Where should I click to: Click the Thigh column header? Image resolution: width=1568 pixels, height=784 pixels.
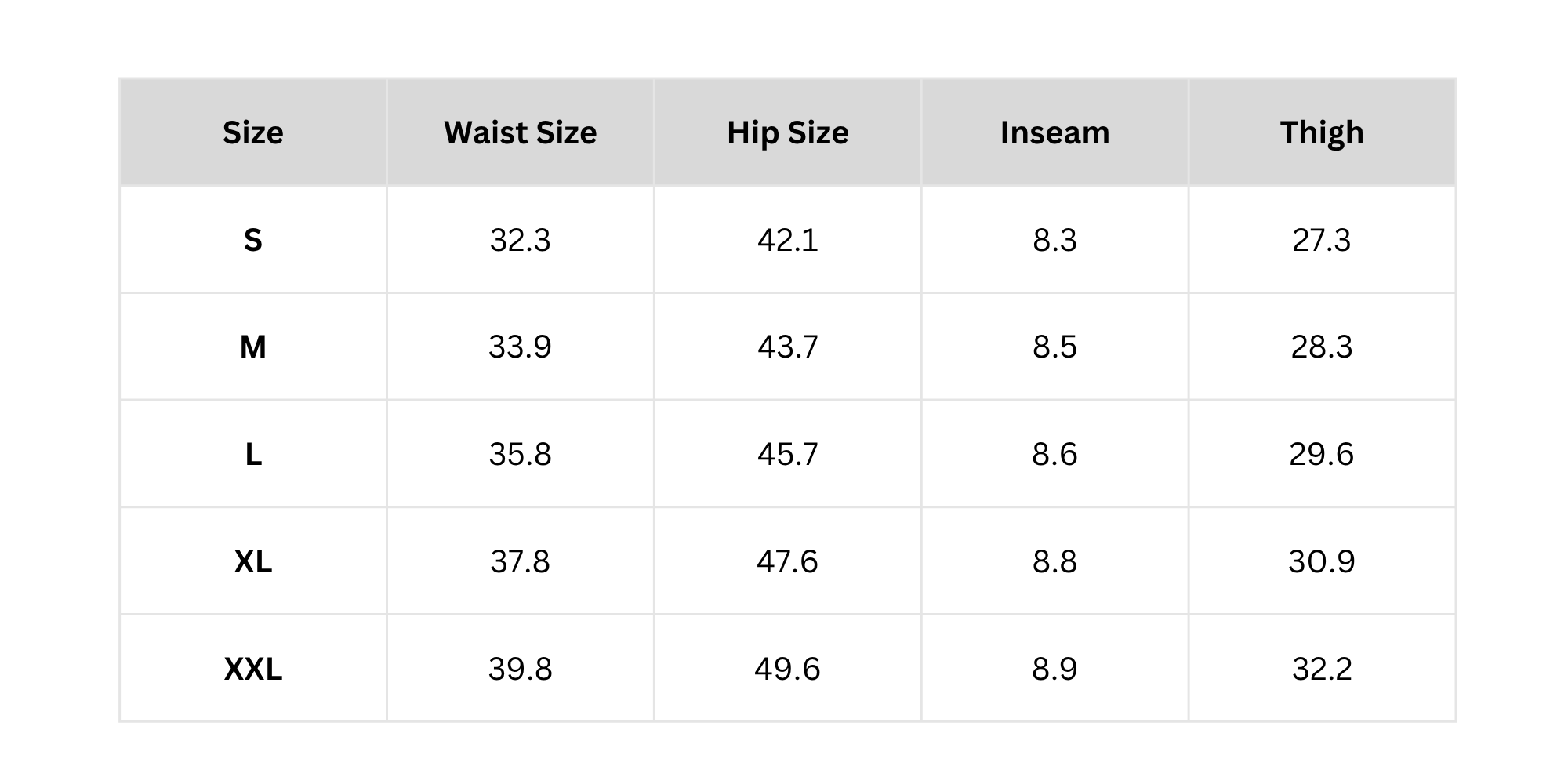pyautogui.click(x=1322, y=132)
